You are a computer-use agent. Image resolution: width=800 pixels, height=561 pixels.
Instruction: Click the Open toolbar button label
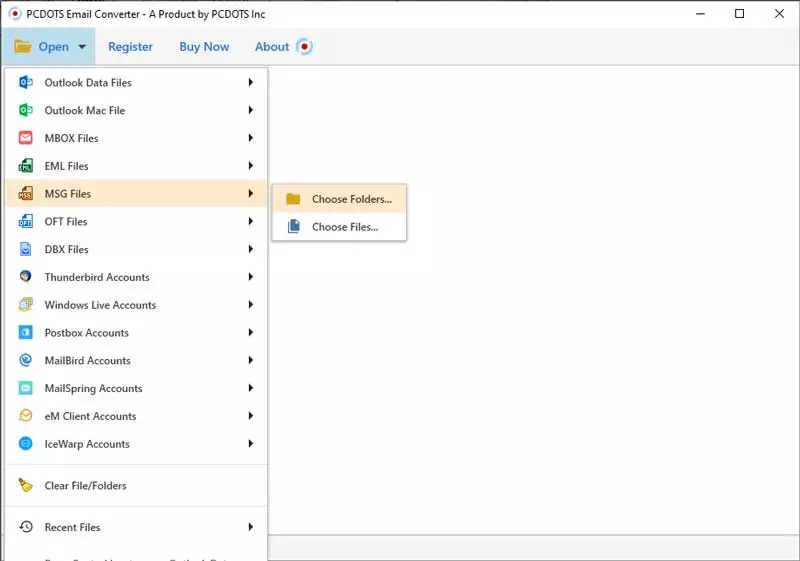(x=54, y=46)
